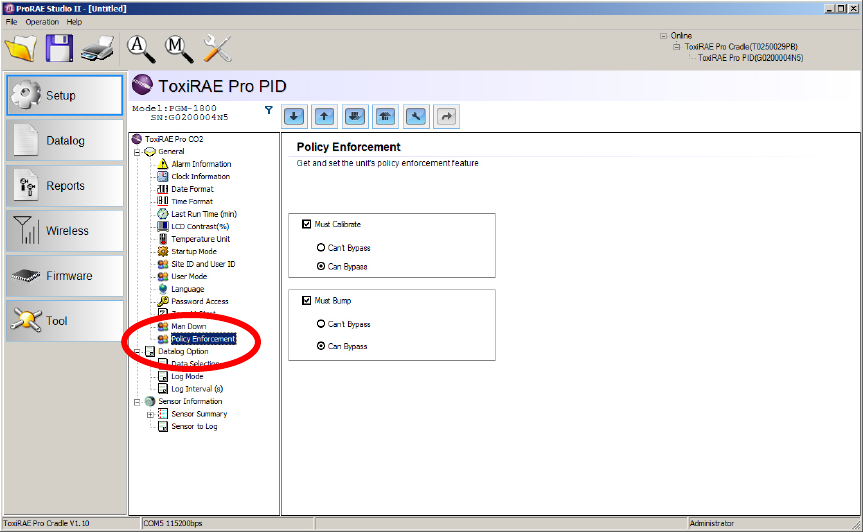Print with the printer icon
The width and height of the screenshot is (863, 532).
97,48
